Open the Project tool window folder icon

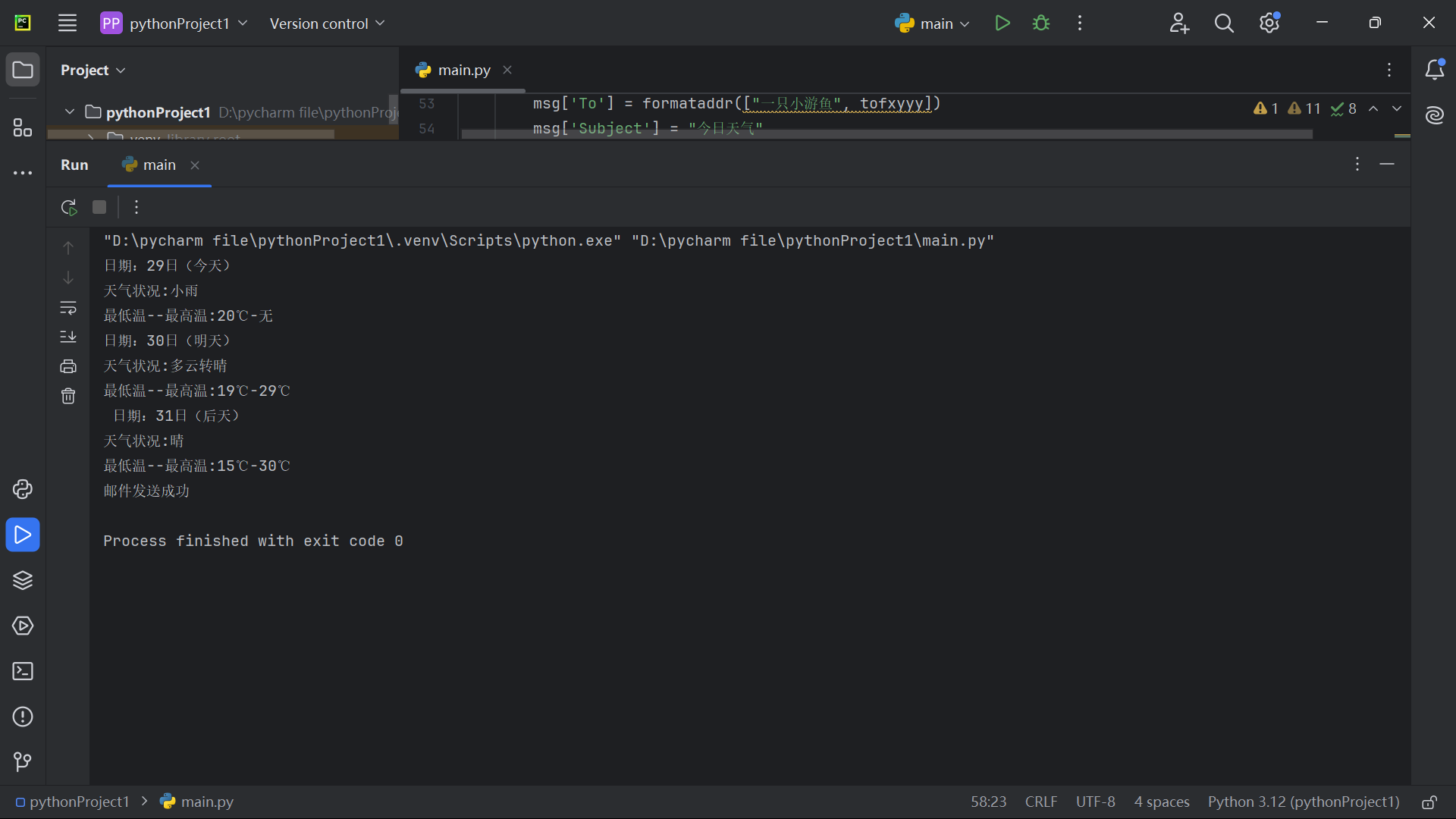pyautogui.click(x=23, y=70)
